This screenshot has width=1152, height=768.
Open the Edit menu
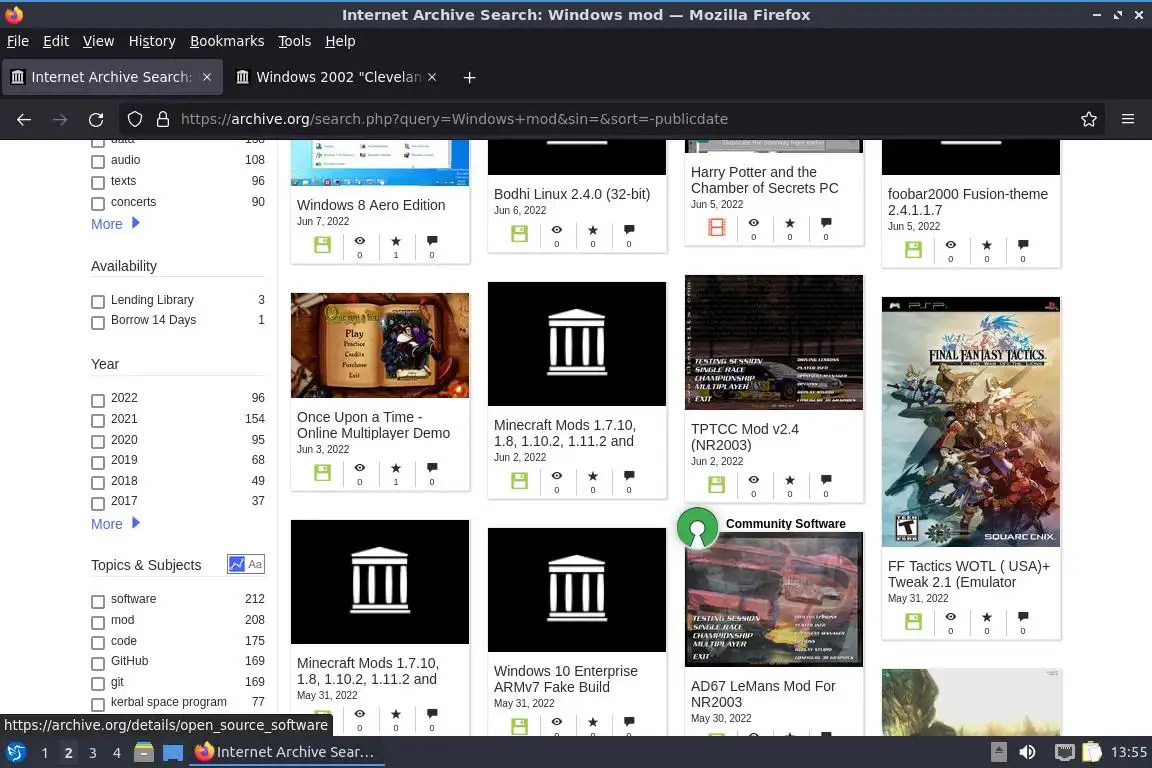pos(56,41)
